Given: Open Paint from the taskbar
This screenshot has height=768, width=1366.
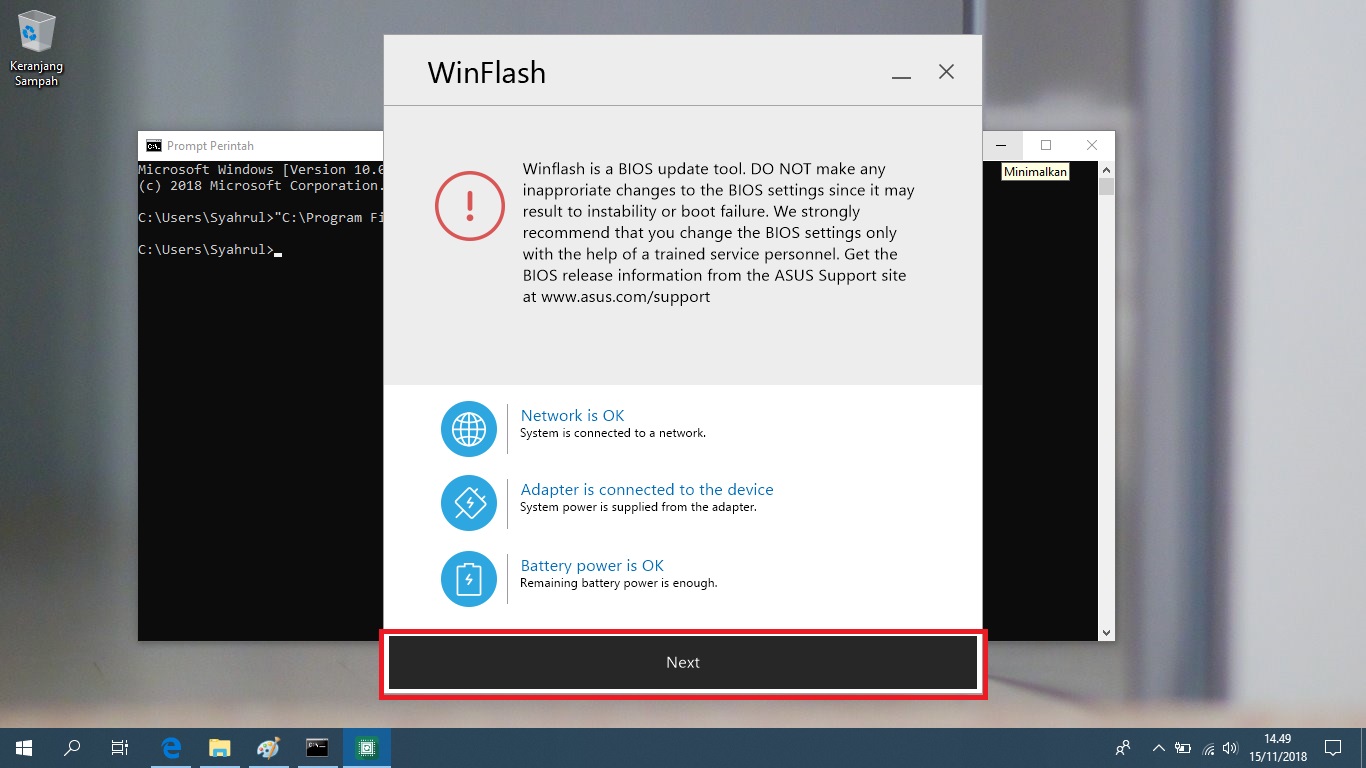Looking at the screenshot, I should click(268, 747).
